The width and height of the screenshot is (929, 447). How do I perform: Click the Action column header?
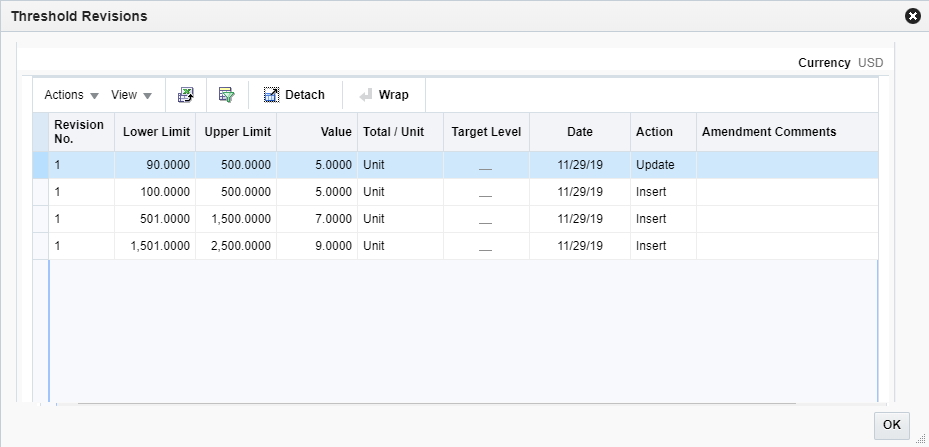664,132
